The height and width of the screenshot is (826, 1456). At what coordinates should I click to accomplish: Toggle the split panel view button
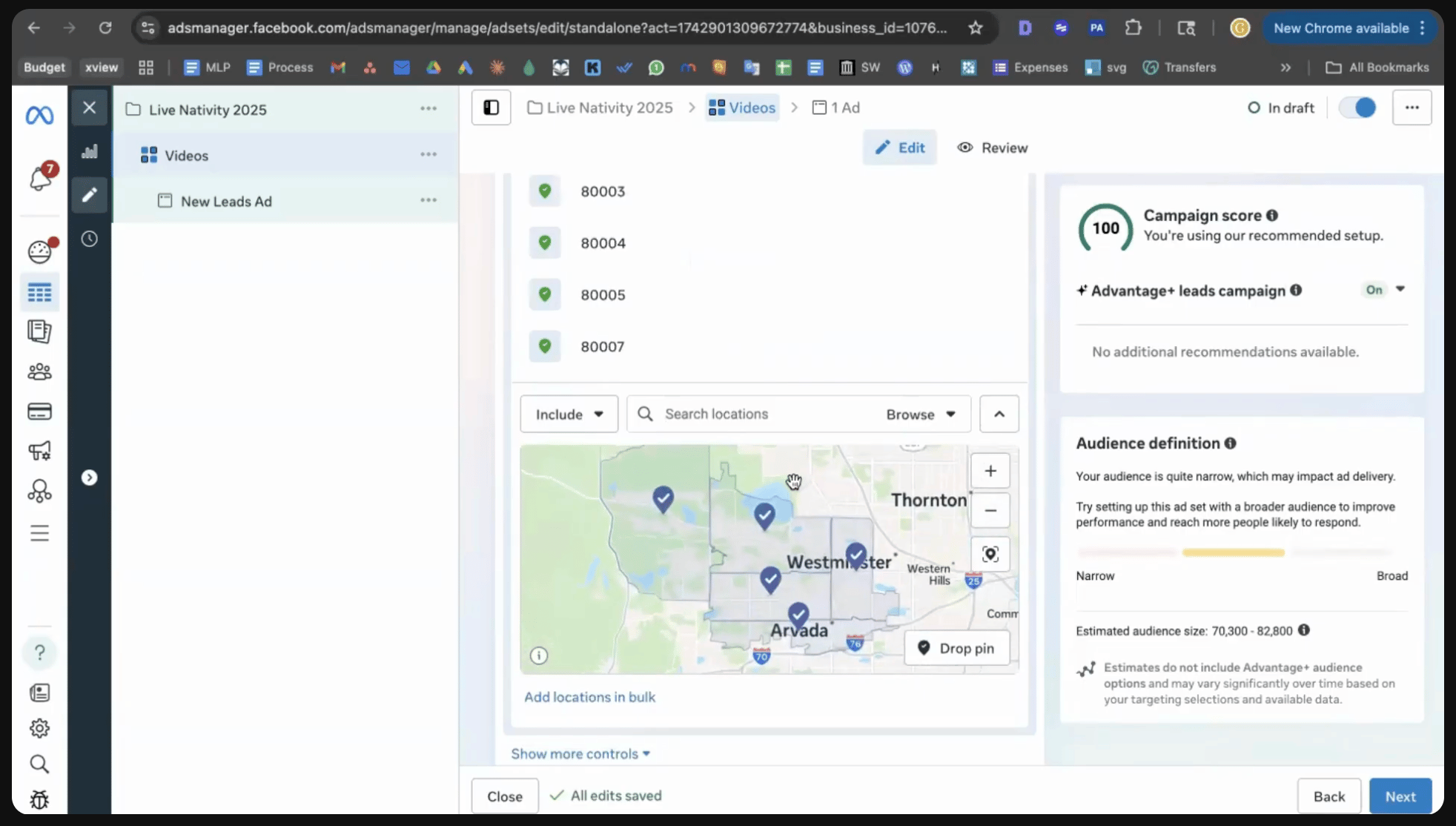coord(491,108)
